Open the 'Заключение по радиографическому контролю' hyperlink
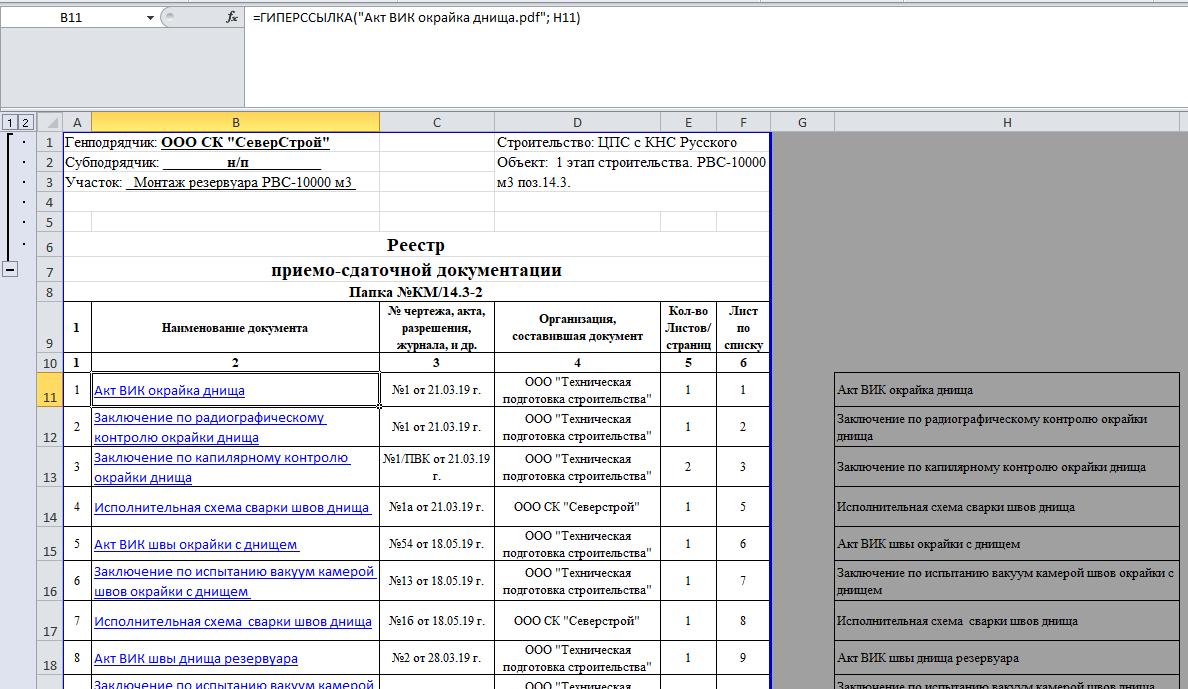1188x689 pixels. point(210,427)
